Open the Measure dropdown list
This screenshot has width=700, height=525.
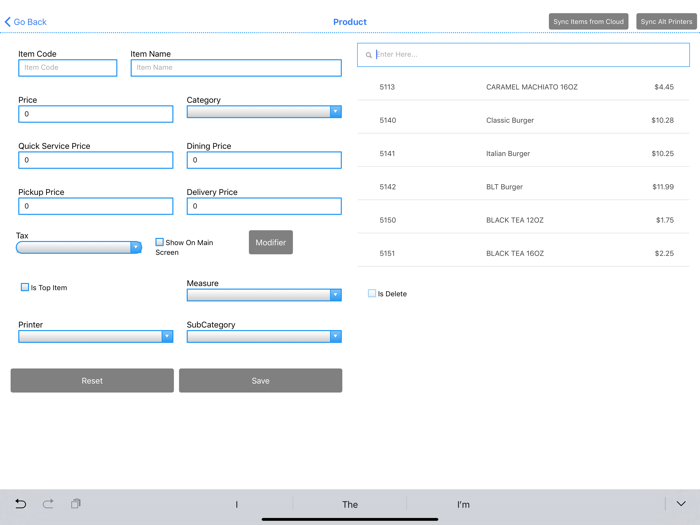[x=264, y=295]
